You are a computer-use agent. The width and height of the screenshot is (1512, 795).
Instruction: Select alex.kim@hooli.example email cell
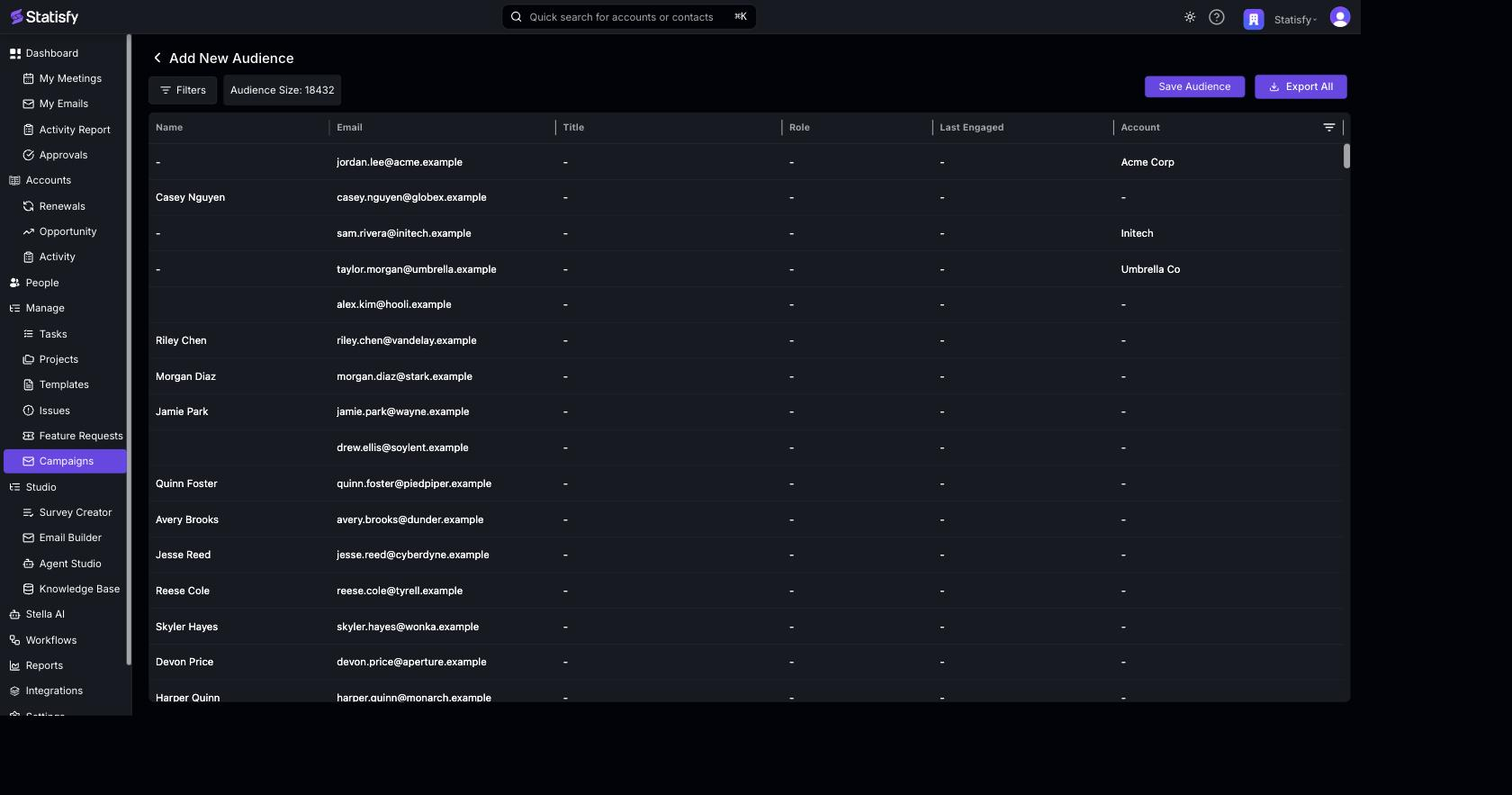point(394,304)
